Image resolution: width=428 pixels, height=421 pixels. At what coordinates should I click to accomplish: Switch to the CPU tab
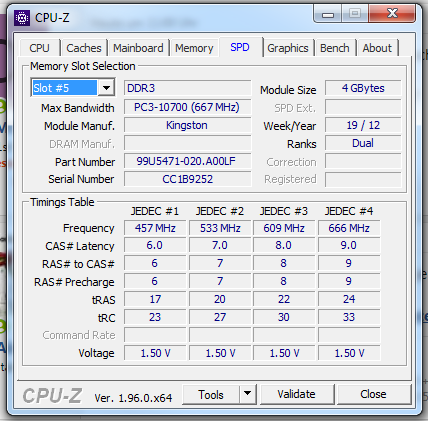(40, 48)
